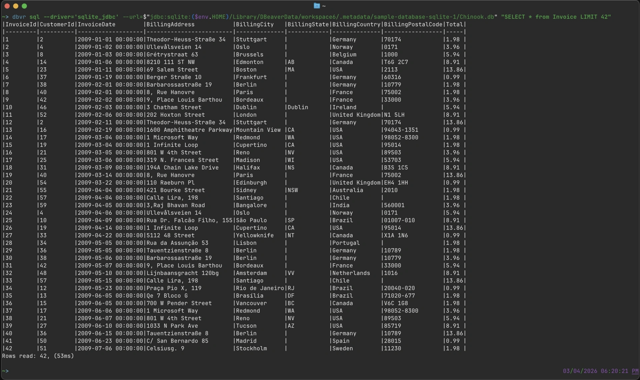Click the 'dbvr' command at the prompt
This screenshot has height=380, width=640.
click(19, 17)
